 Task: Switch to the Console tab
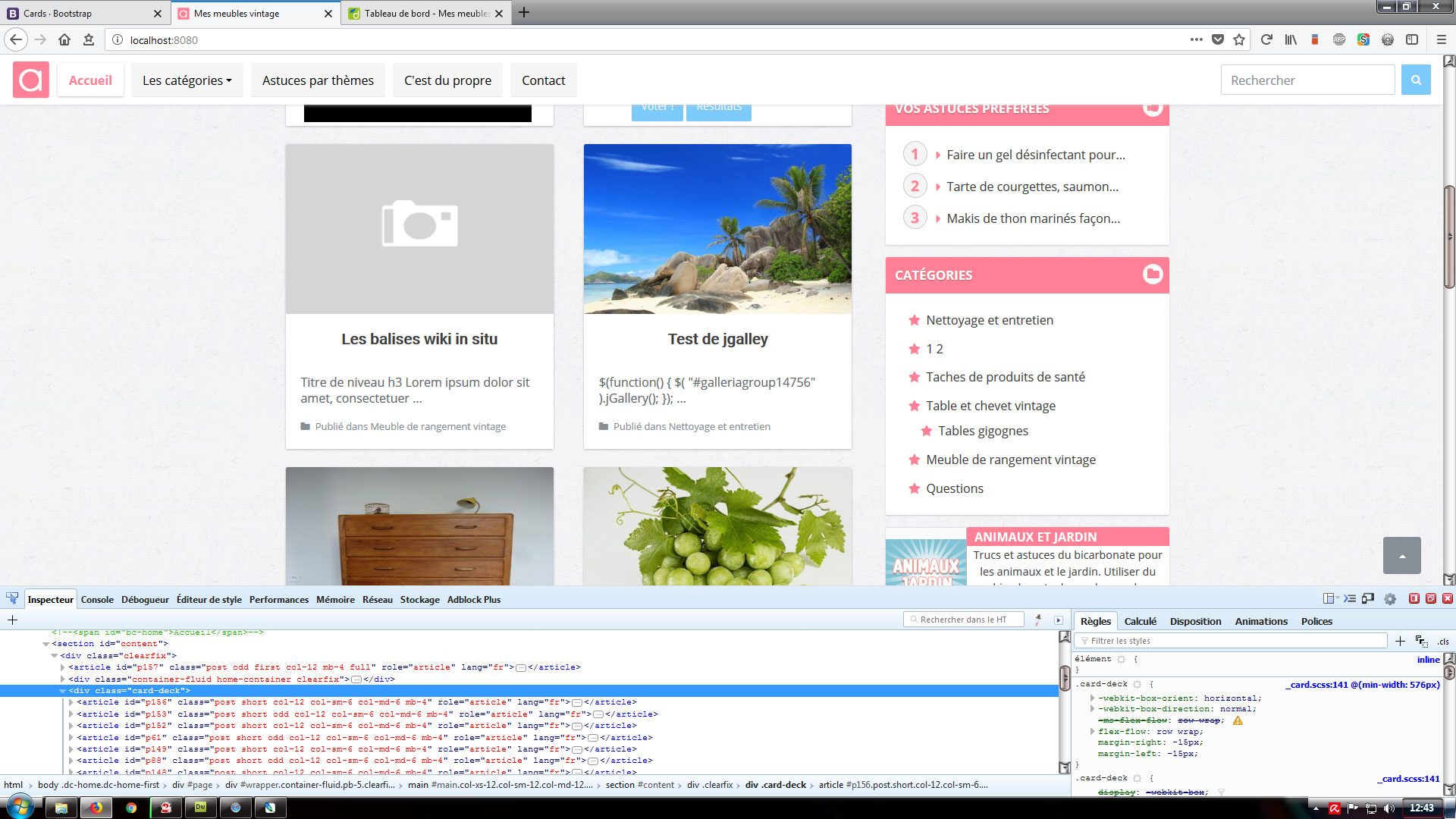(x=97, y=599)
